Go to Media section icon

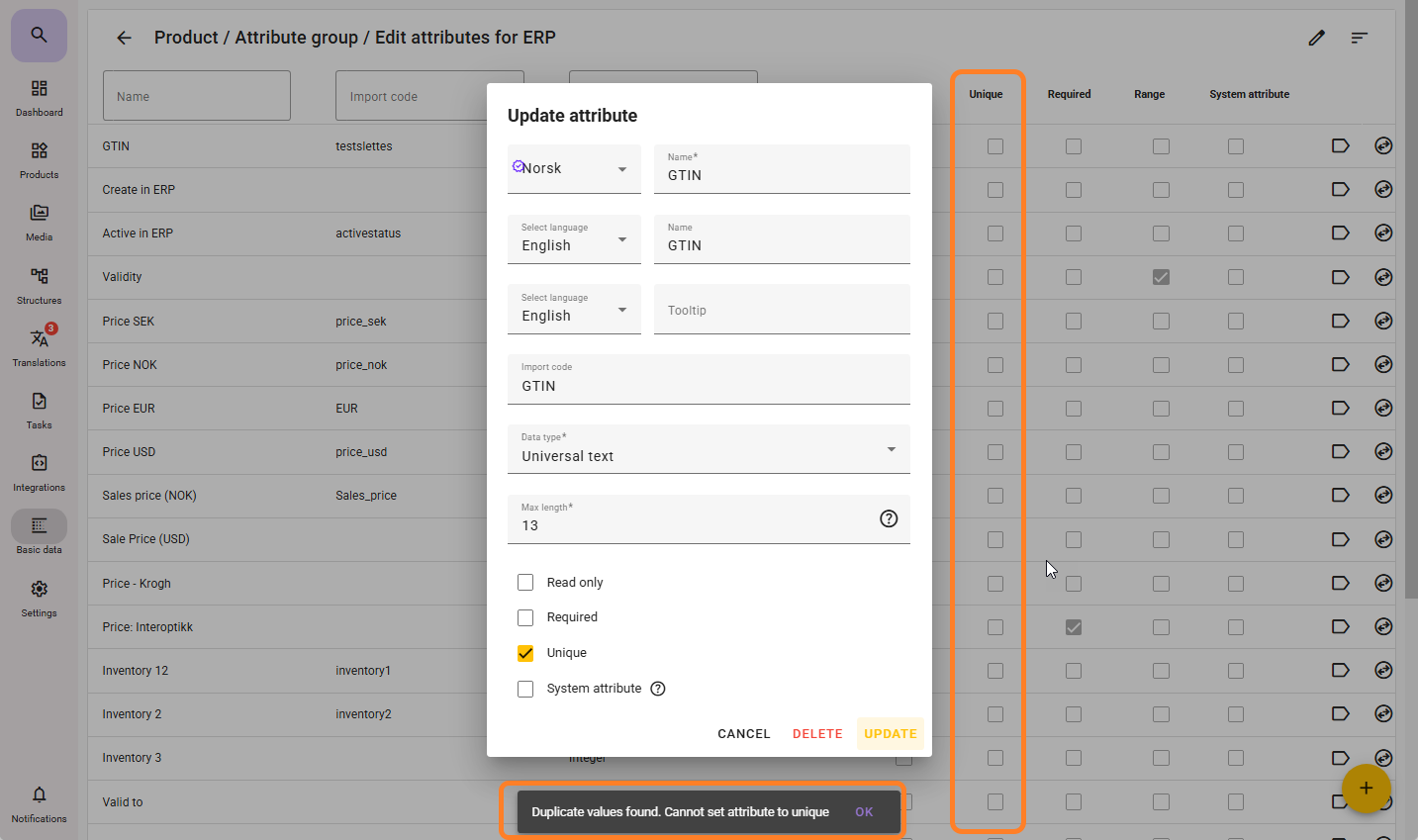tap(39, 222)
